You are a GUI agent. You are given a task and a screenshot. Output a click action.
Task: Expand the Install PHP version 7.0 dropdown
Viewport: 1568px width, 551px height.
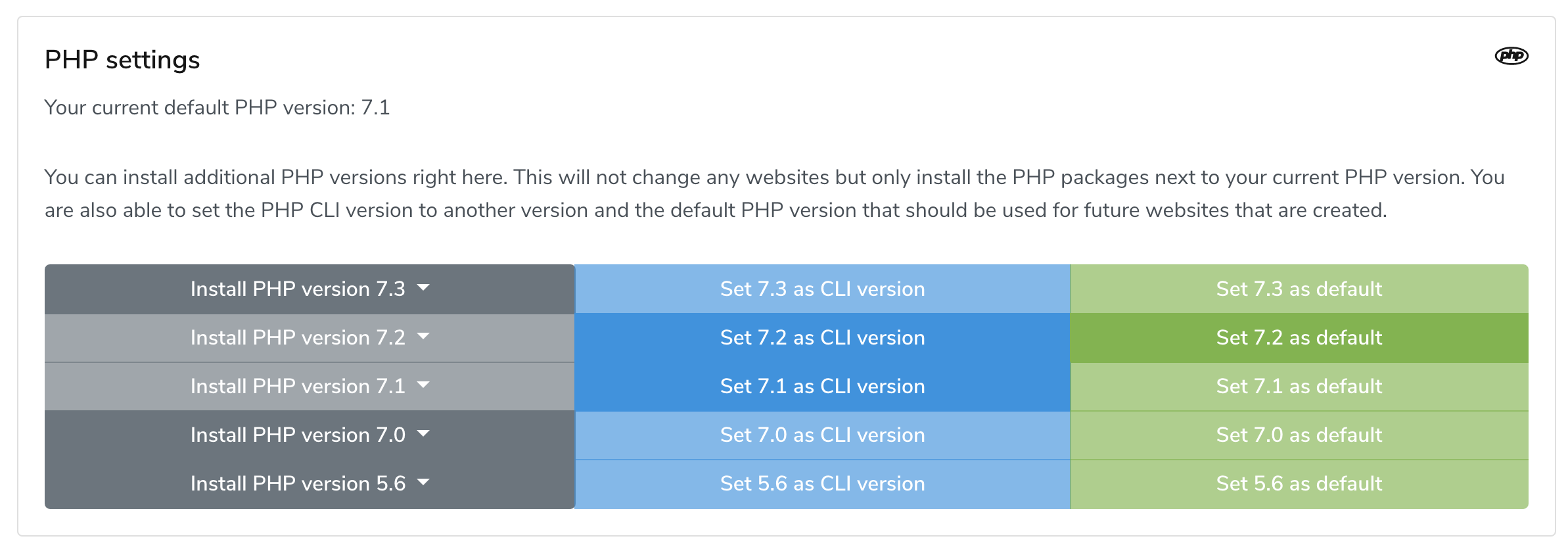coord(310,435)
